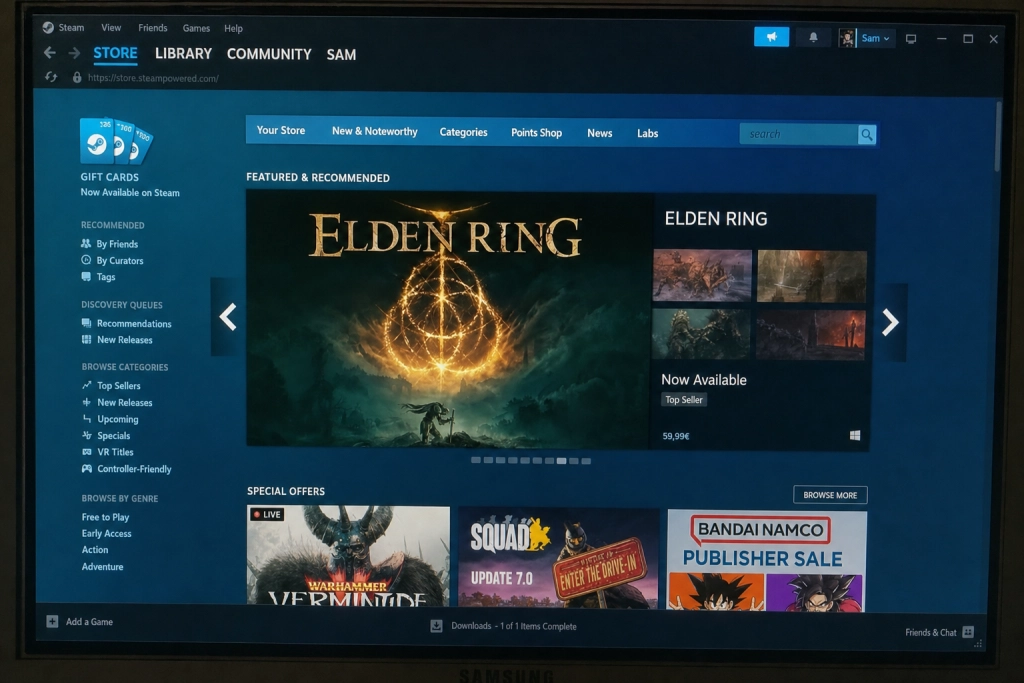Reload the store page with refresh icon
Screen dimensions: 1024x683
coord(51,77)
